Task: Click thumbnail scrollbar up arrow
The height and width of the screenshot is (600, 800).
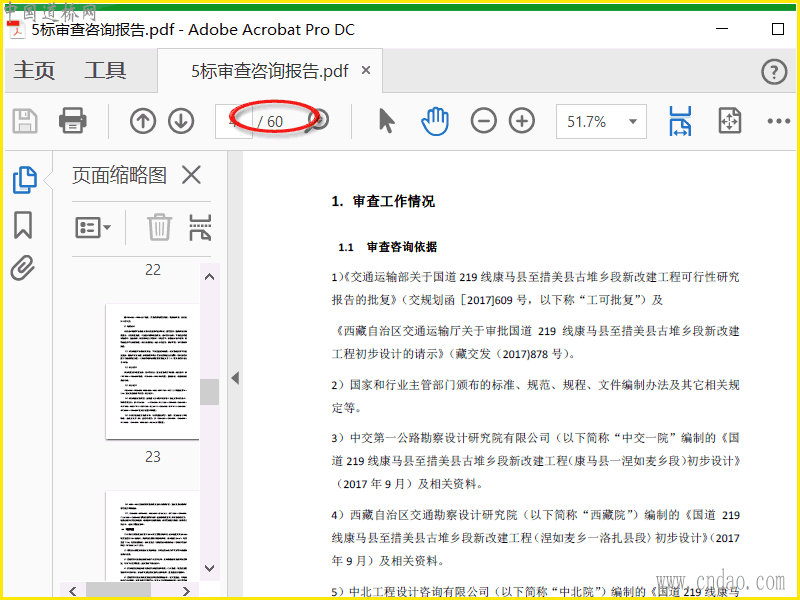Action: click(209, 277)
